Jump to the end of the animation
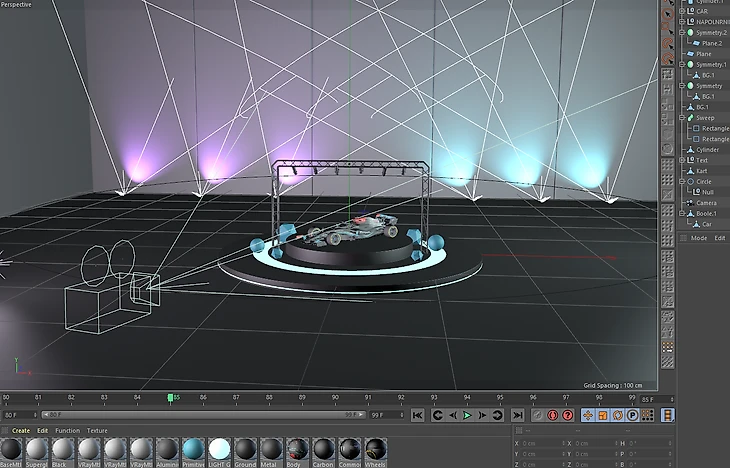This screenshot has height=468, width=730. point(517,415)
